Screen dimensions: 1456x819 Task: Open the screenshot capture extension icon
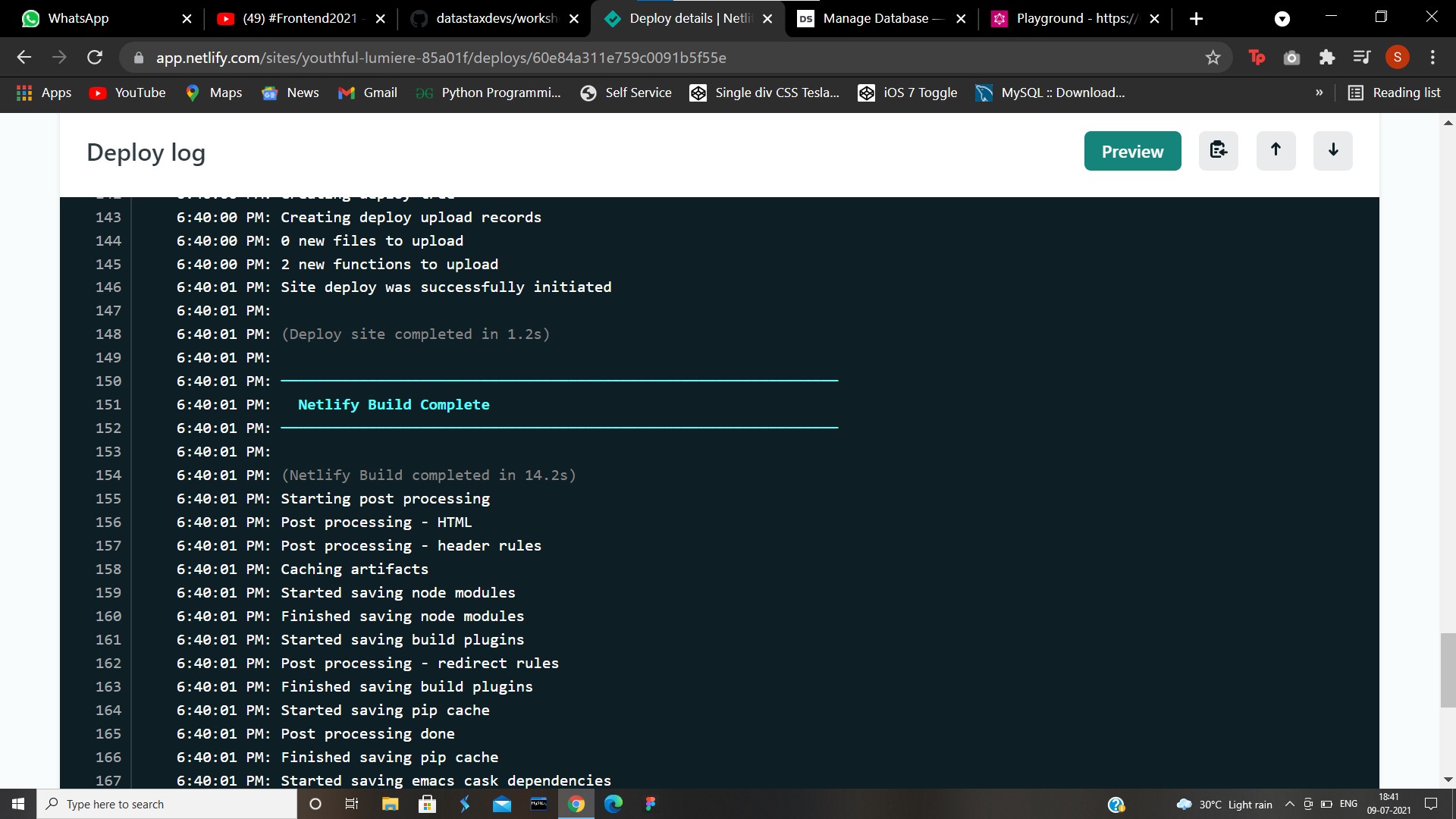pyautogui.click(x=1291, y=57)
